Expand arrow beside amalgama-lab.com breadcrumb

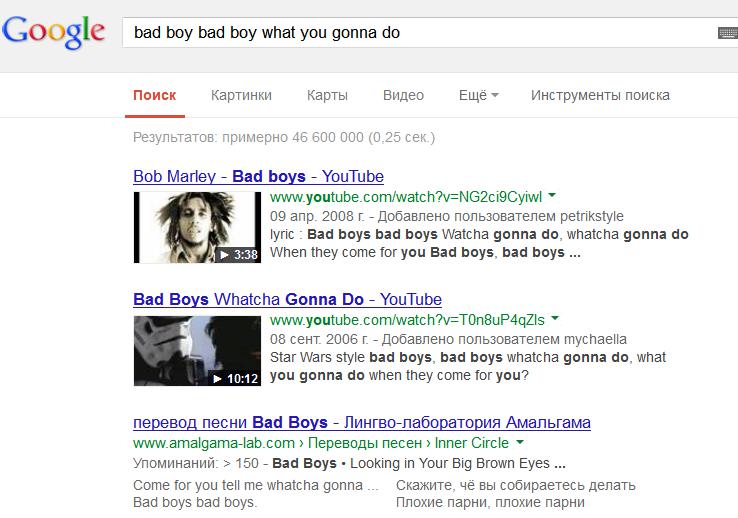click(521, 442)
